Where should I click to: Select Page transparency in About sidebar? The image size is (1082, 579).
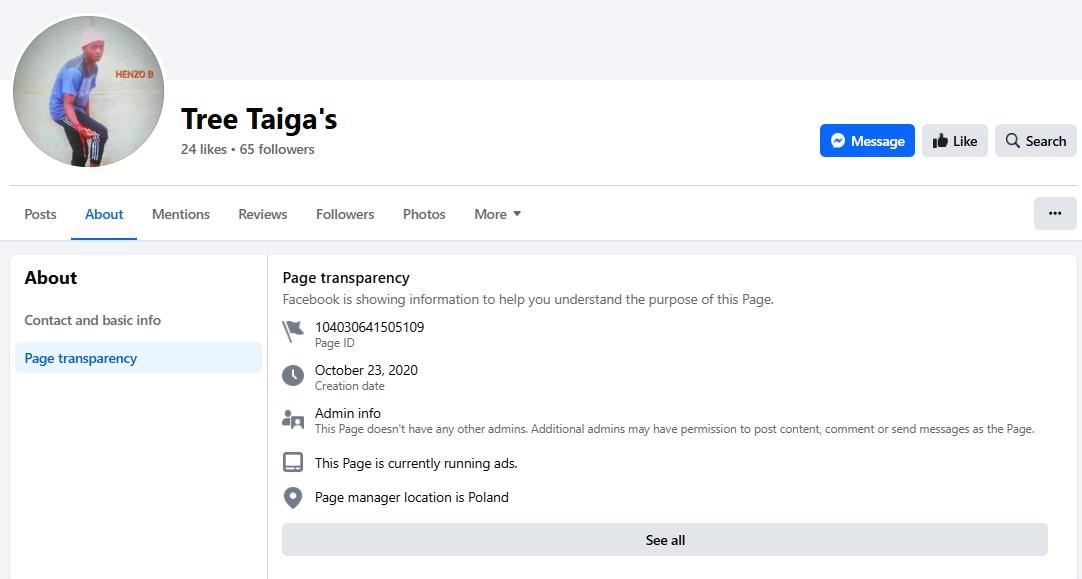(x=138, y=358)
